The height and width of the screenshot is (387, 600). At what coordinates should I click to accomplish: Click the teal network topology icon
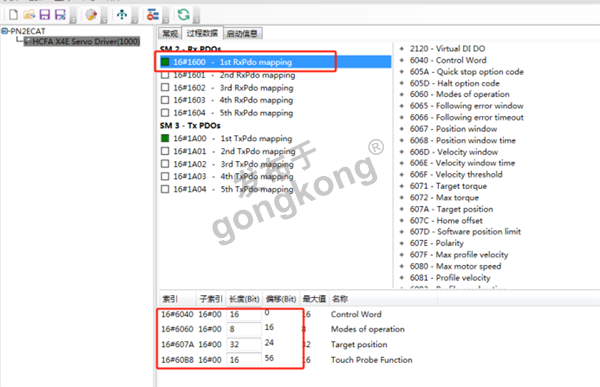[x=122, y=15]
